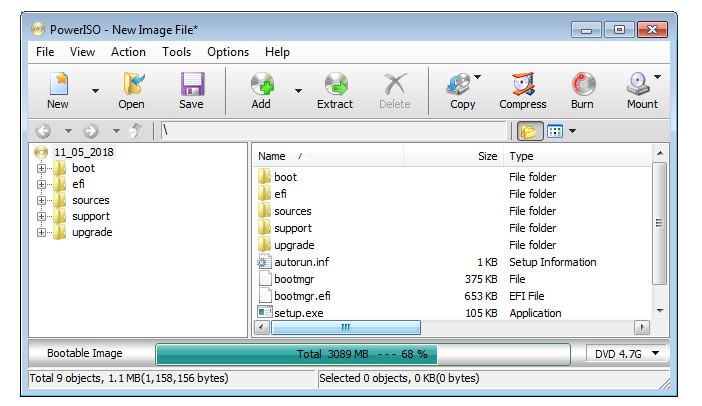Screen dimensions: 702x406
Task: Expand the efi folder in tree
Action: tap(41, 184)
